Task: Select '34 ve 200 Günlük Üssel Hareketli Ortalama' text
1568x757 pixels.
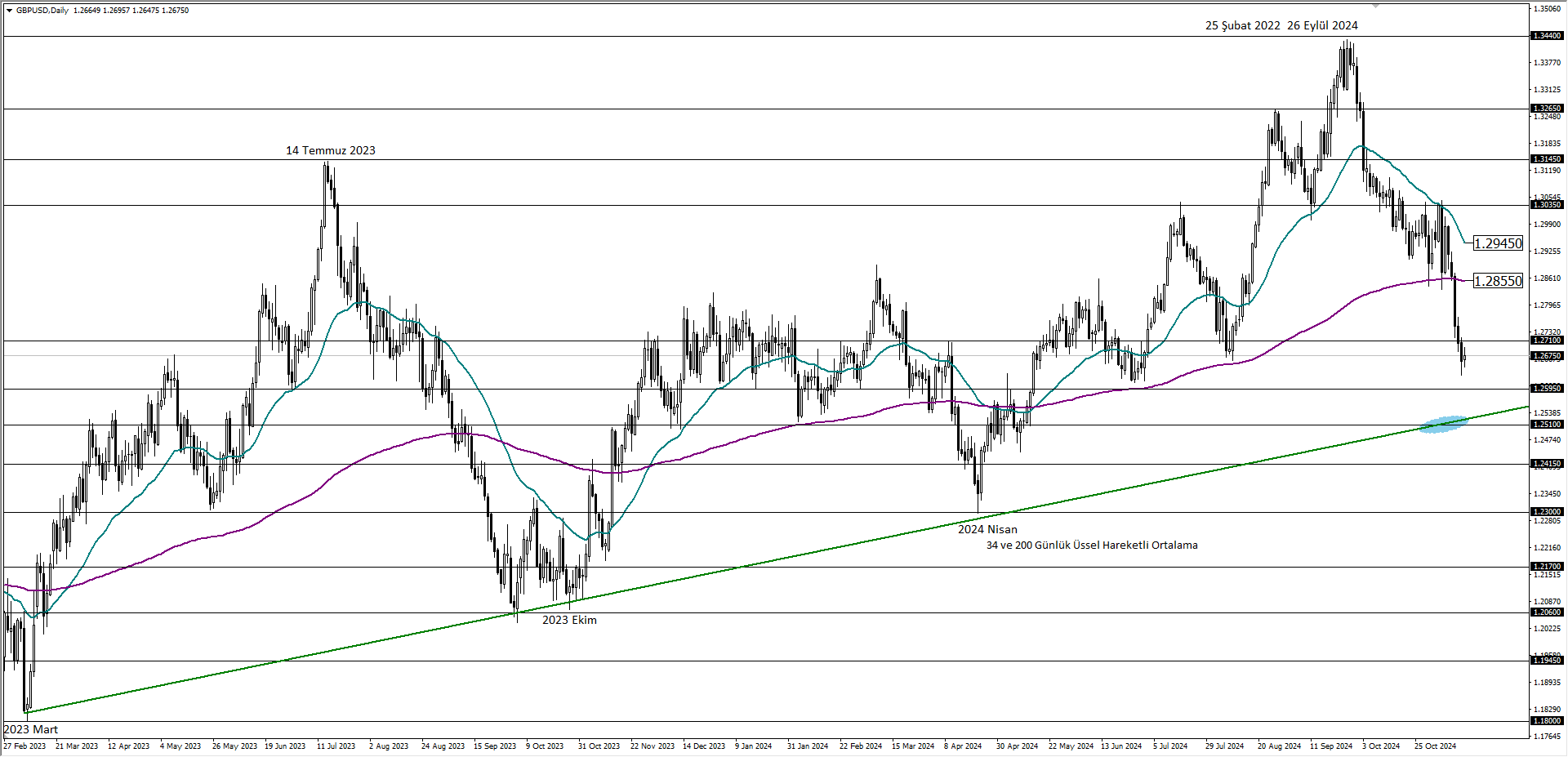Action: click(1092, 545)
